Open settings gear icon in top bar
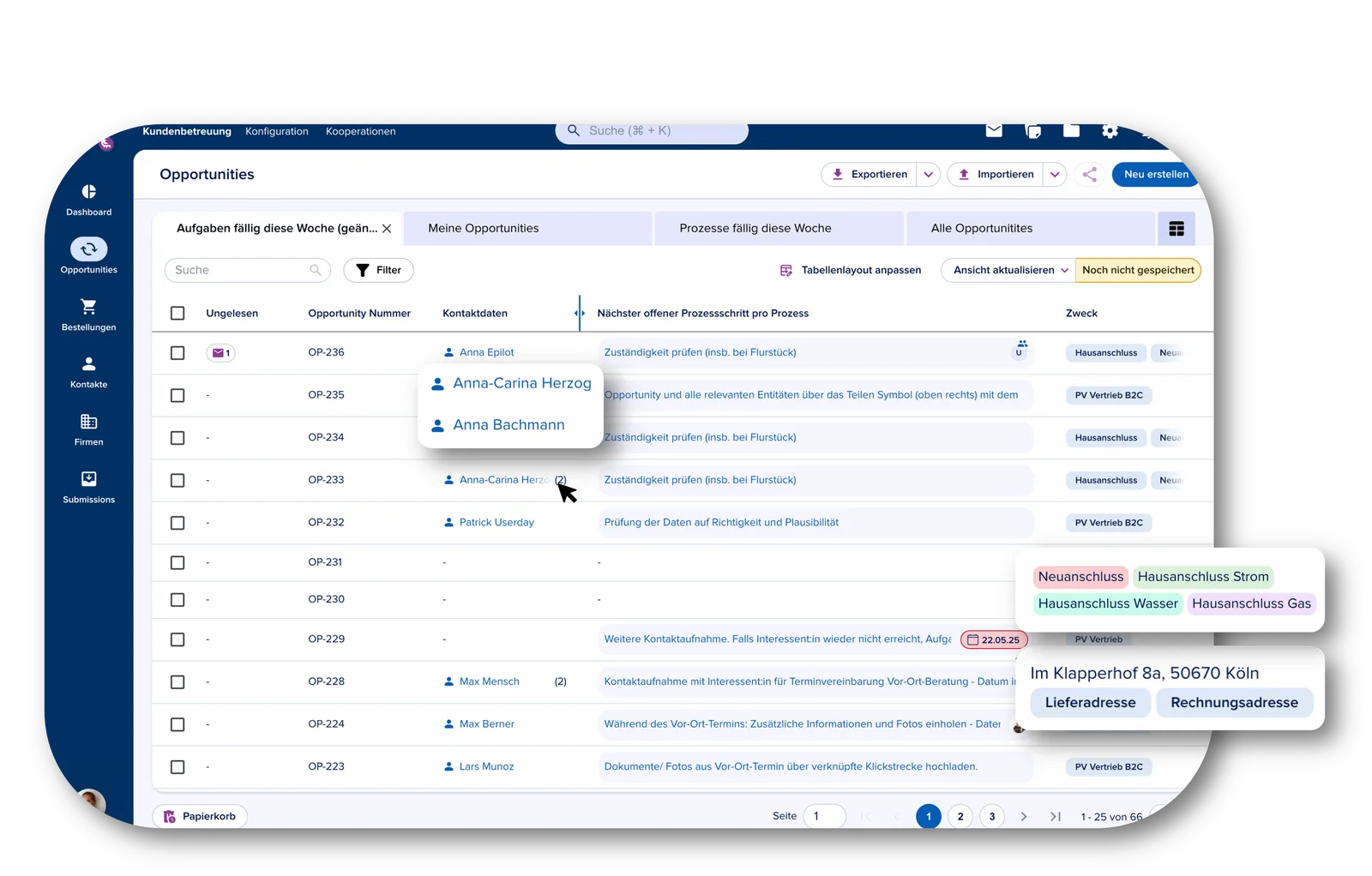This screenshot has width=1372, height=876. 1110,131
